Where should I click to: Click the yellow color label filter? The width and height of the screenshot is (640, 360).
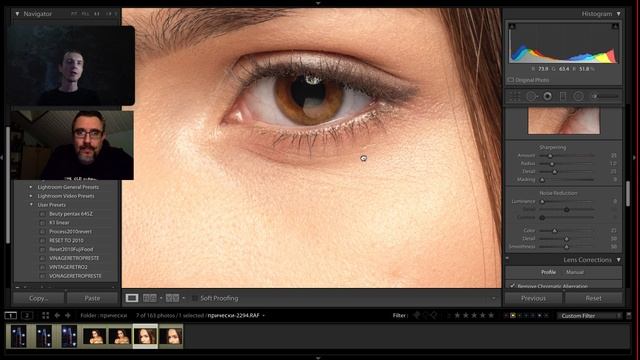(513, 316)
